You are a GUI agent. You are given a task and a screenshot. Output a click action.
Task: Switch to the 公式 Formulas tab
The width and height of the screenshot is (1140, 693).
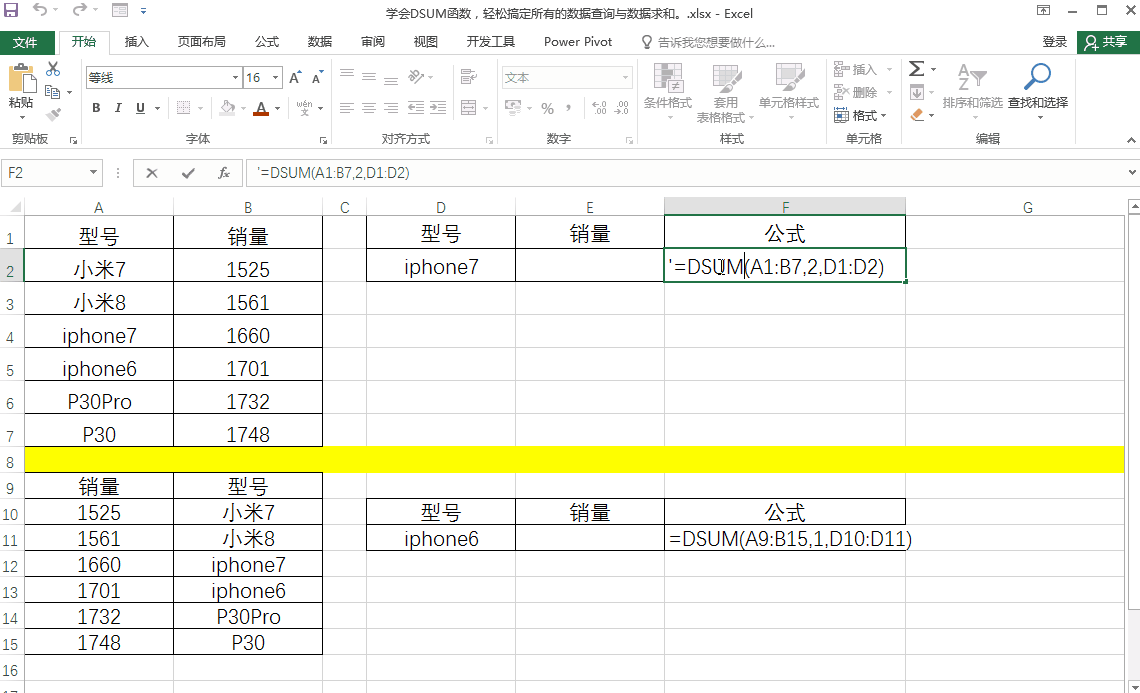(267, 42)
